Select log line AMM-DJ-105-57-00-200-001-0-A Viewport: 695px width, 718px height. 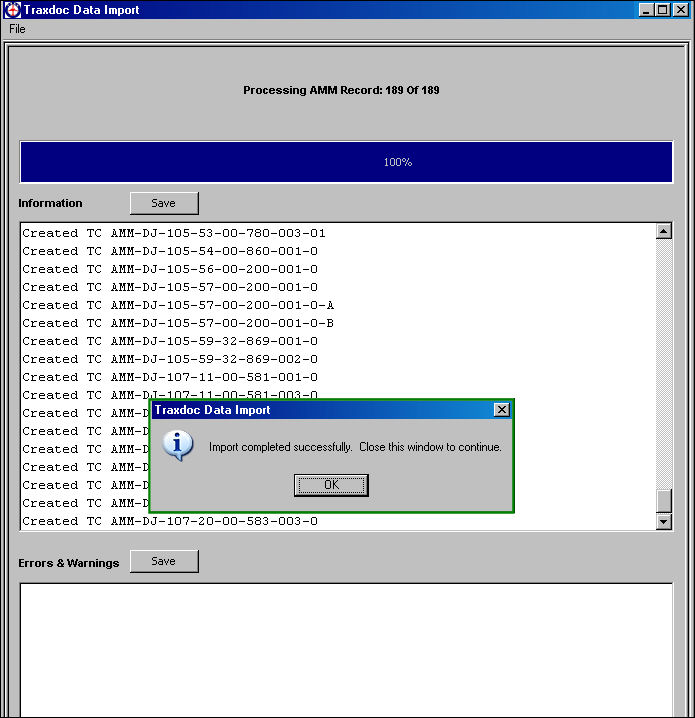point(178,305)
